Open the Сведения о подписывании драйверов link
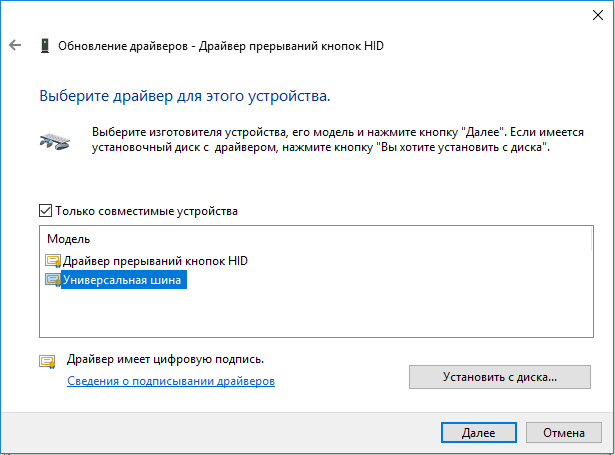This screenshot has width=615, height=455. coord(170,381)
